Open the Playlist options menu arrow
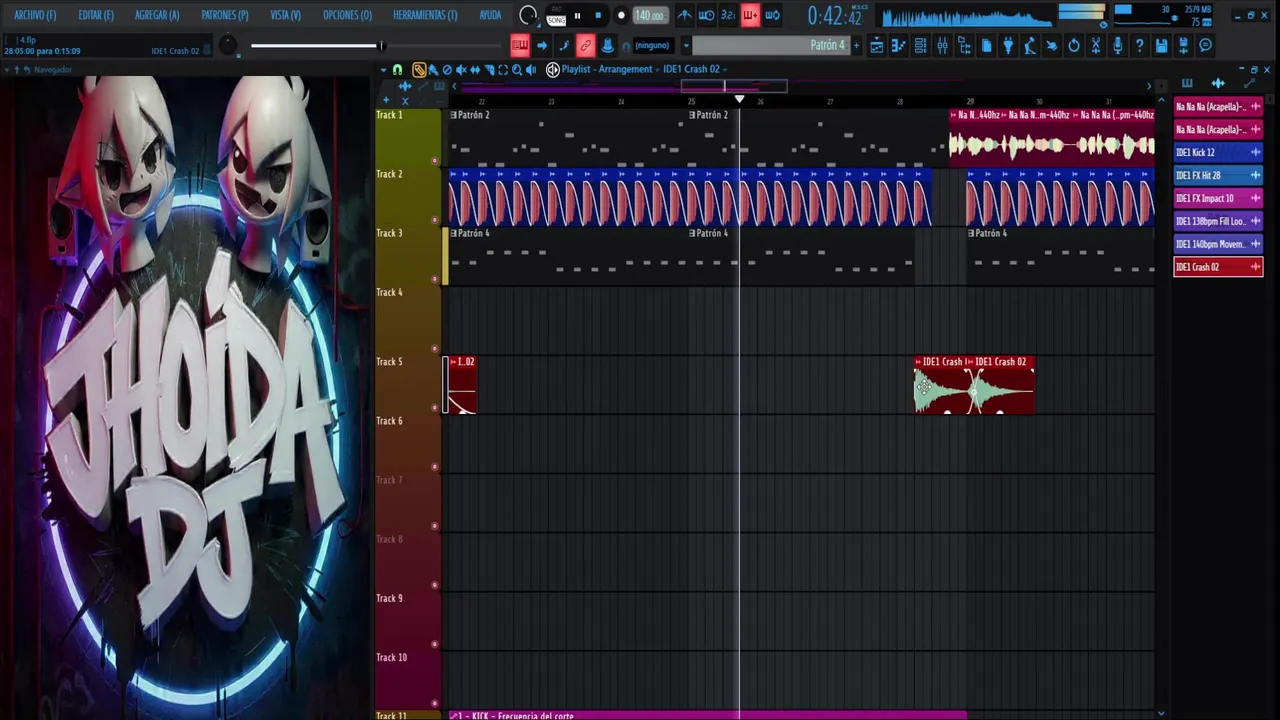The width and height of the screenshot is (1280, 720). [382, 69]
